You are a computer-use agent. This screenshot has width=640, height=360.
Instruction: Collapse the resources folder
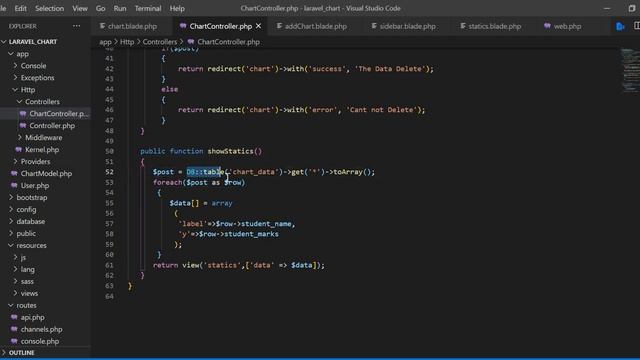click(31, 246)
